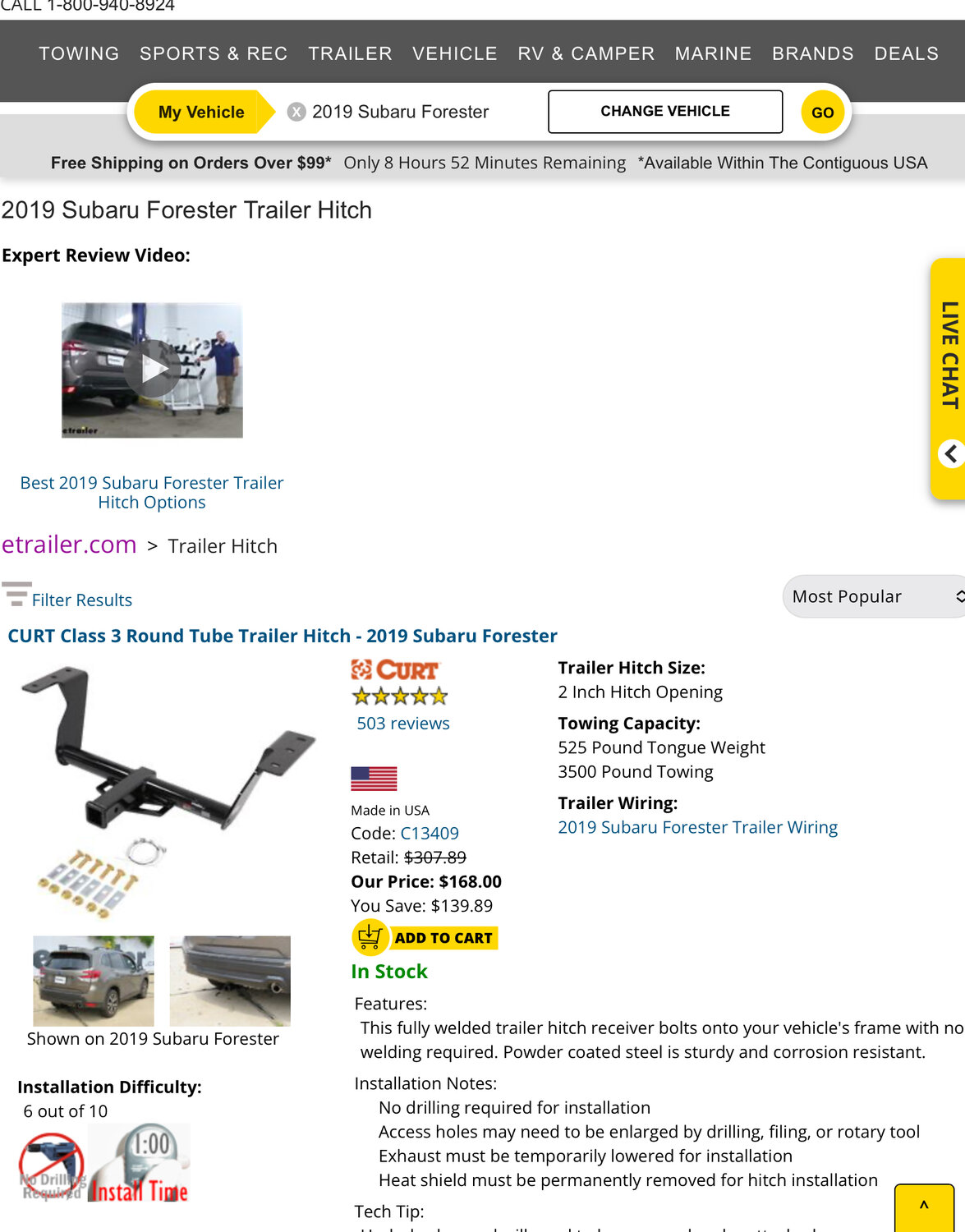
Task: Click the scroll-to-top arrow button
Action: tap(924, 1207)
